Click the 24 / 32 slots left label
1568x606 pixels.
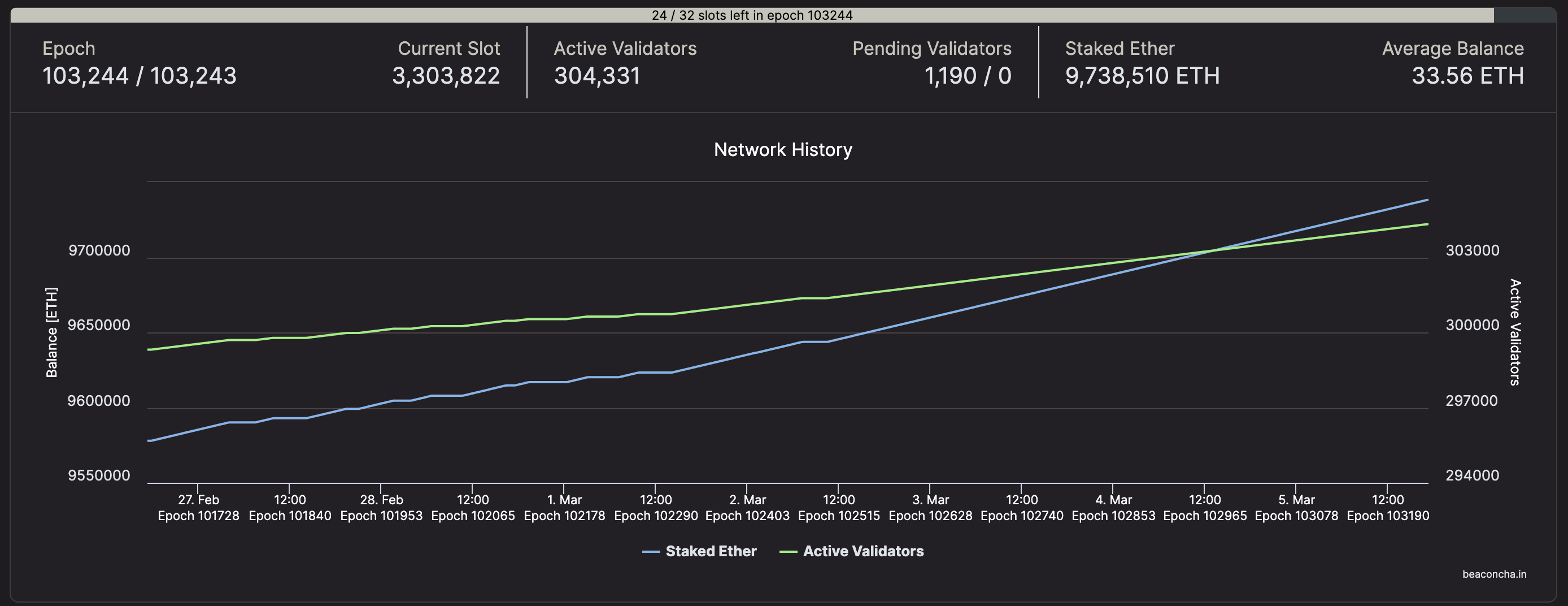[x=752, y=15]
